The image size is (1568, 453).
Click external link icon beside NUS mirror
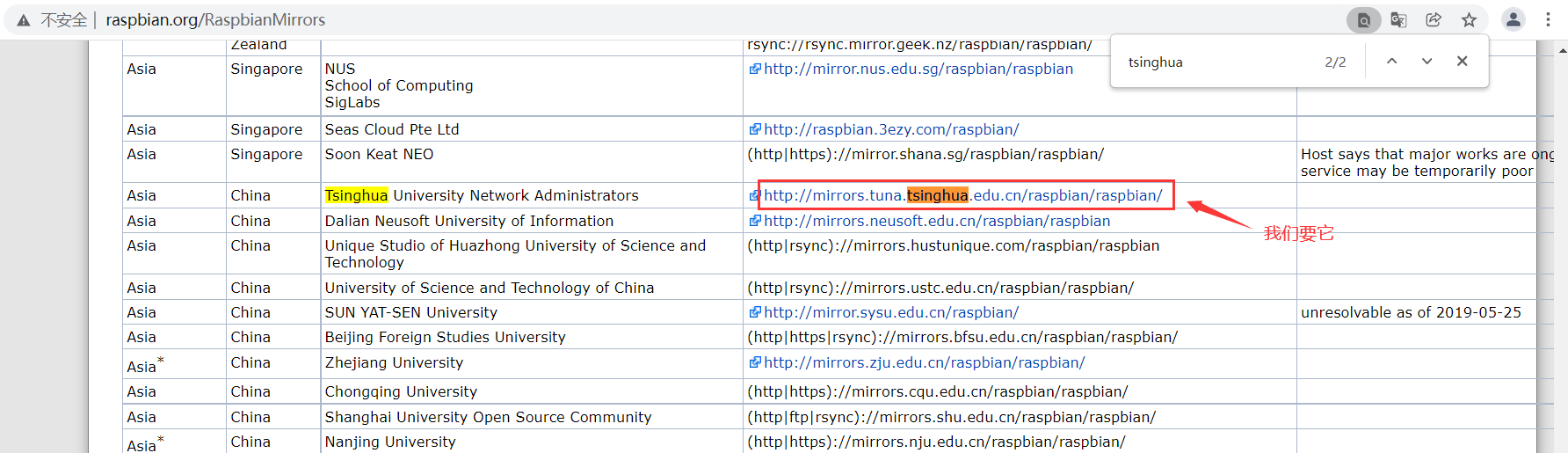(755, 69)
